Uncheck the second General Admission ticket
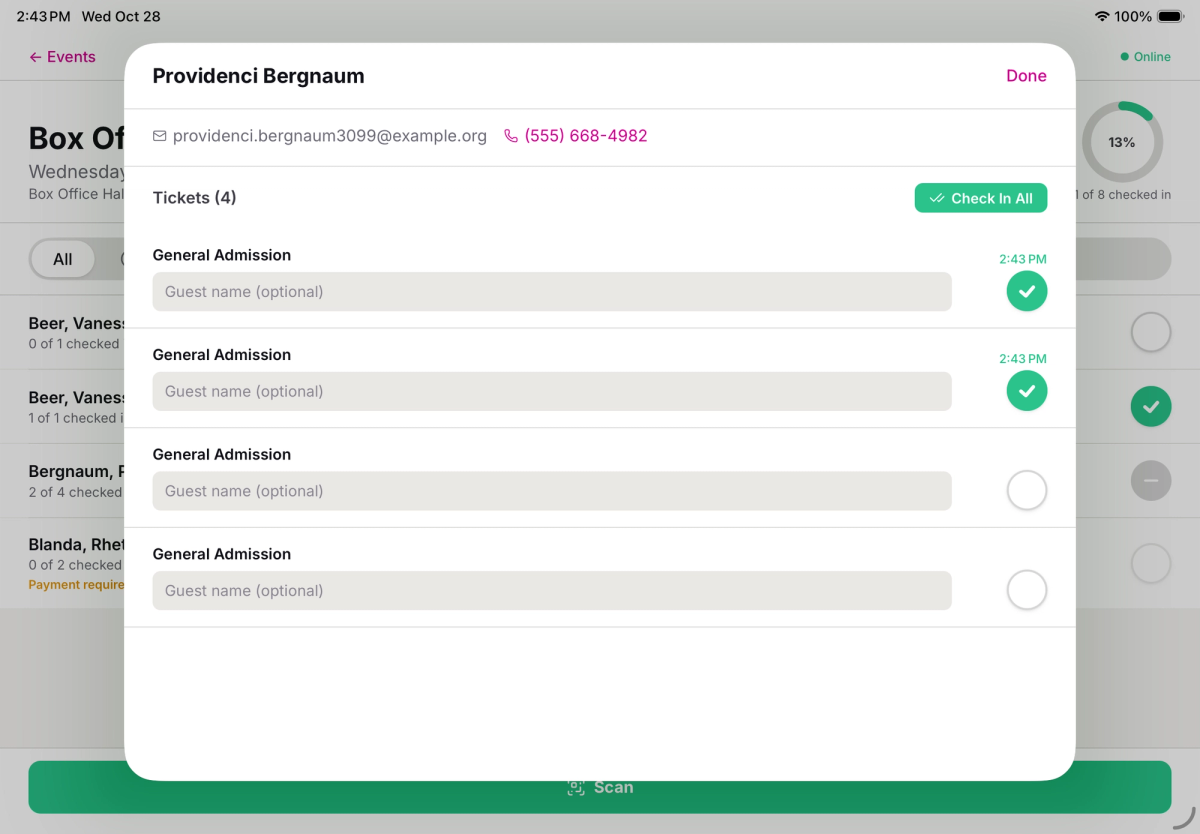 1027,391
